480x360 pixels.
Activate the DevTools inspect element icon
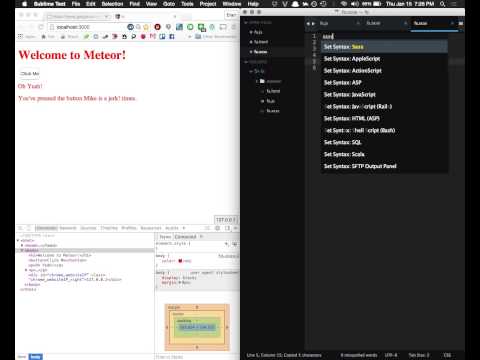point(20,228)
